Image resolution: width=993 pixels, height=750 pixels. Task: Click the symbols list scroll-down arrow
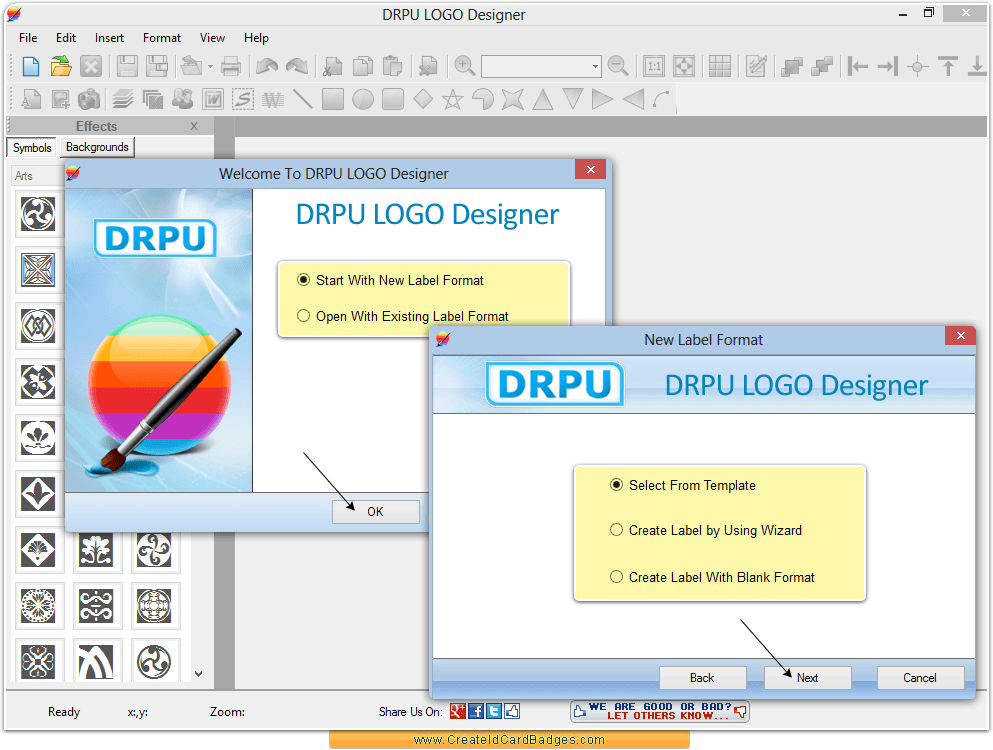click(x=198, y=674)
